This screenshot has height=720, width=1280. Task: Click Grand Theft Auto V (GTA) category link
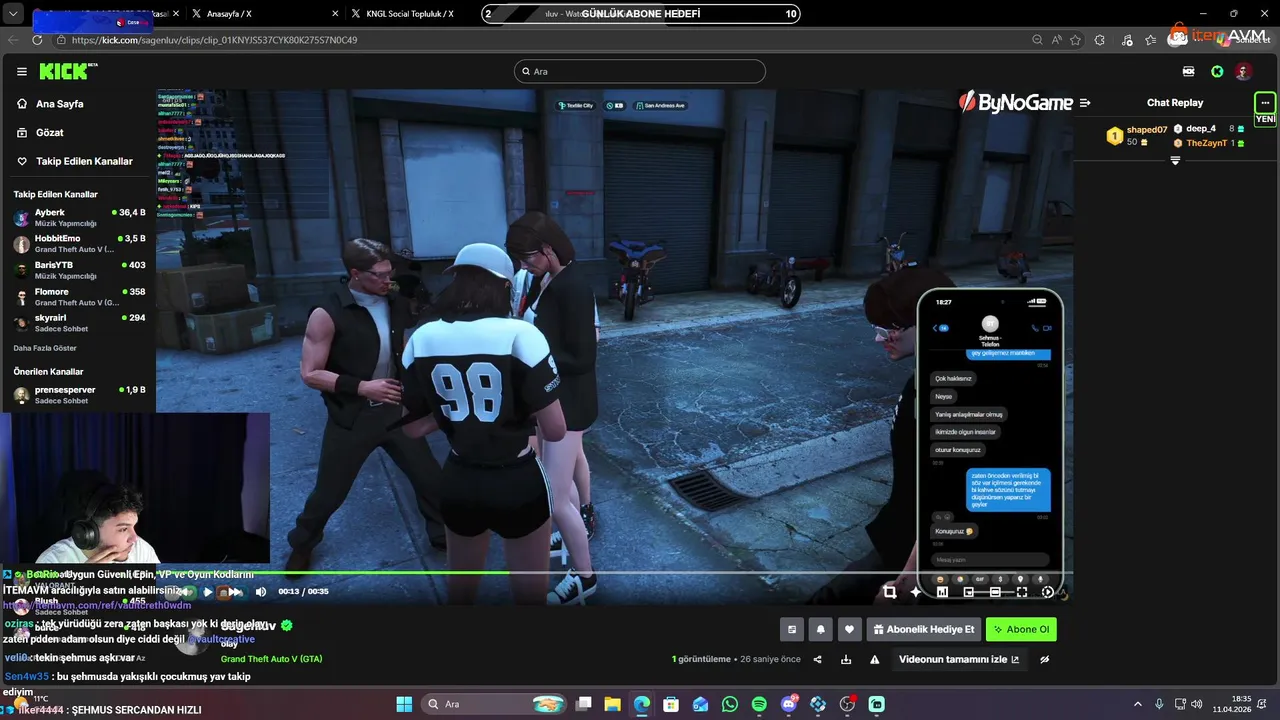271,659
